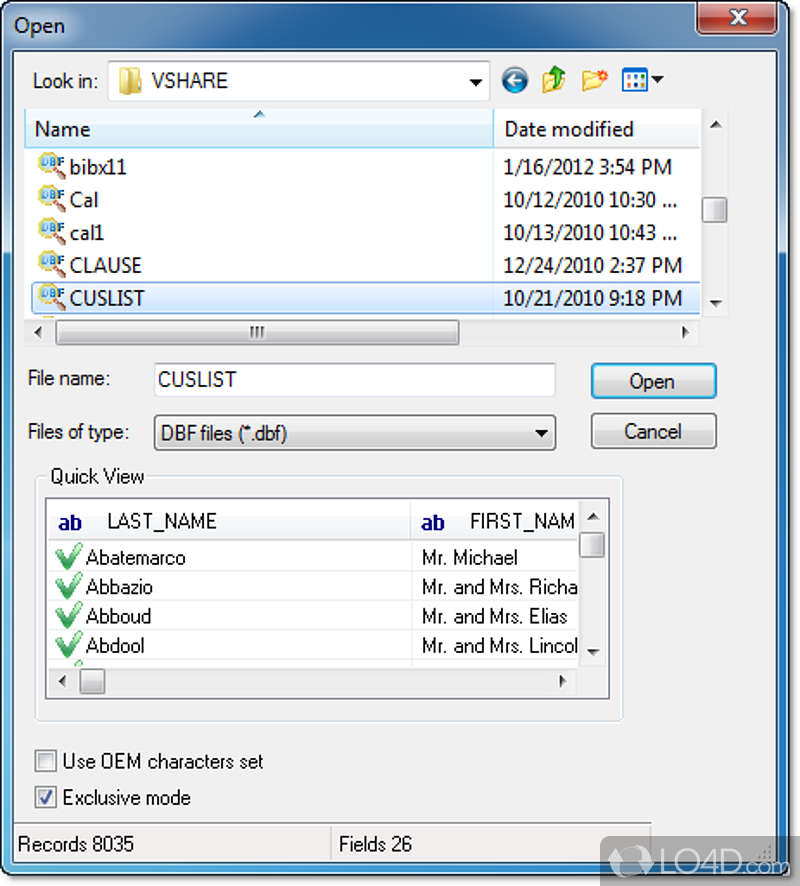
Task: Click the VSHARE folder icon
Action: tap(131, 81)
